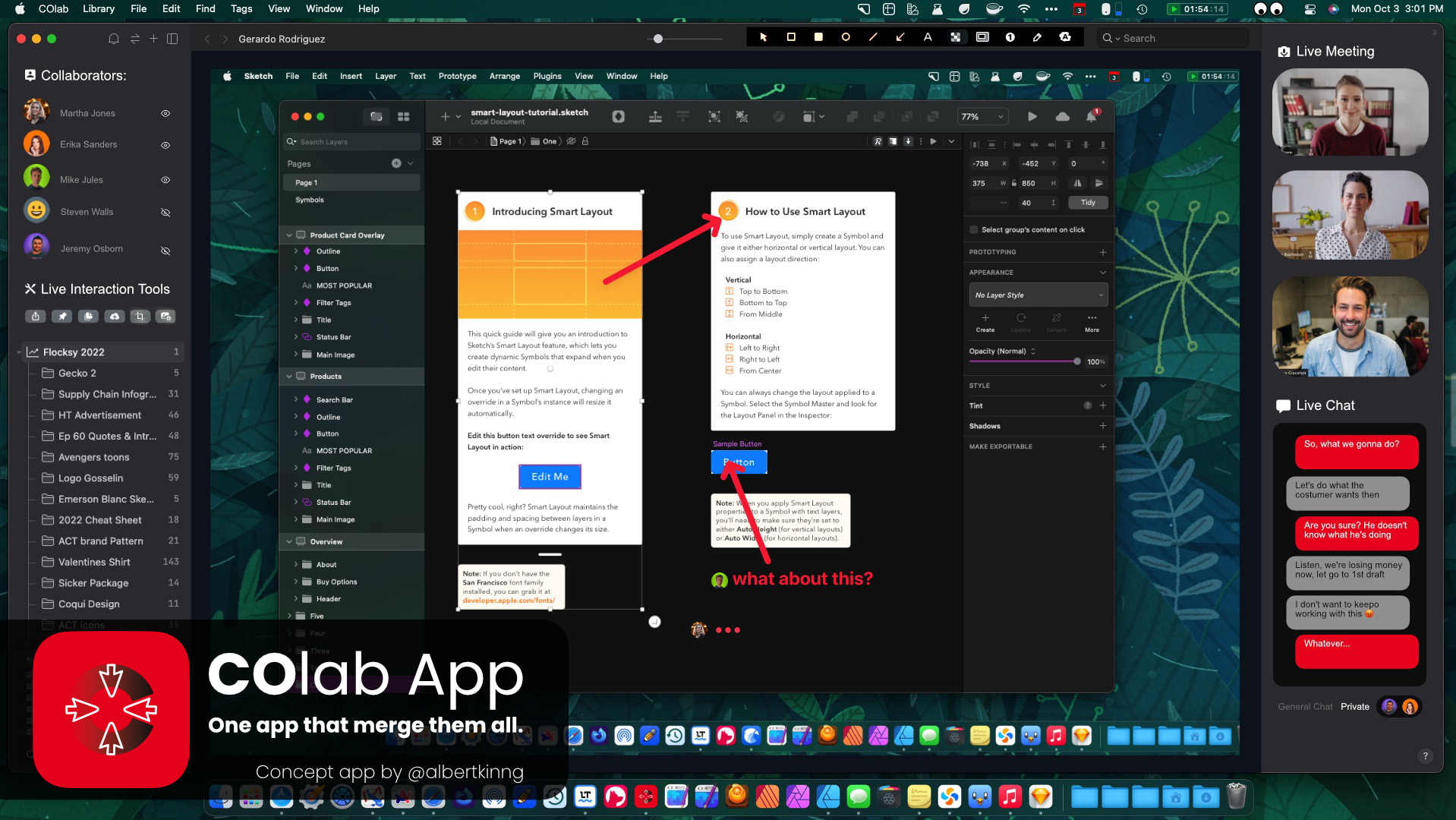Select the numbered step marker tool

[1010, 37]
